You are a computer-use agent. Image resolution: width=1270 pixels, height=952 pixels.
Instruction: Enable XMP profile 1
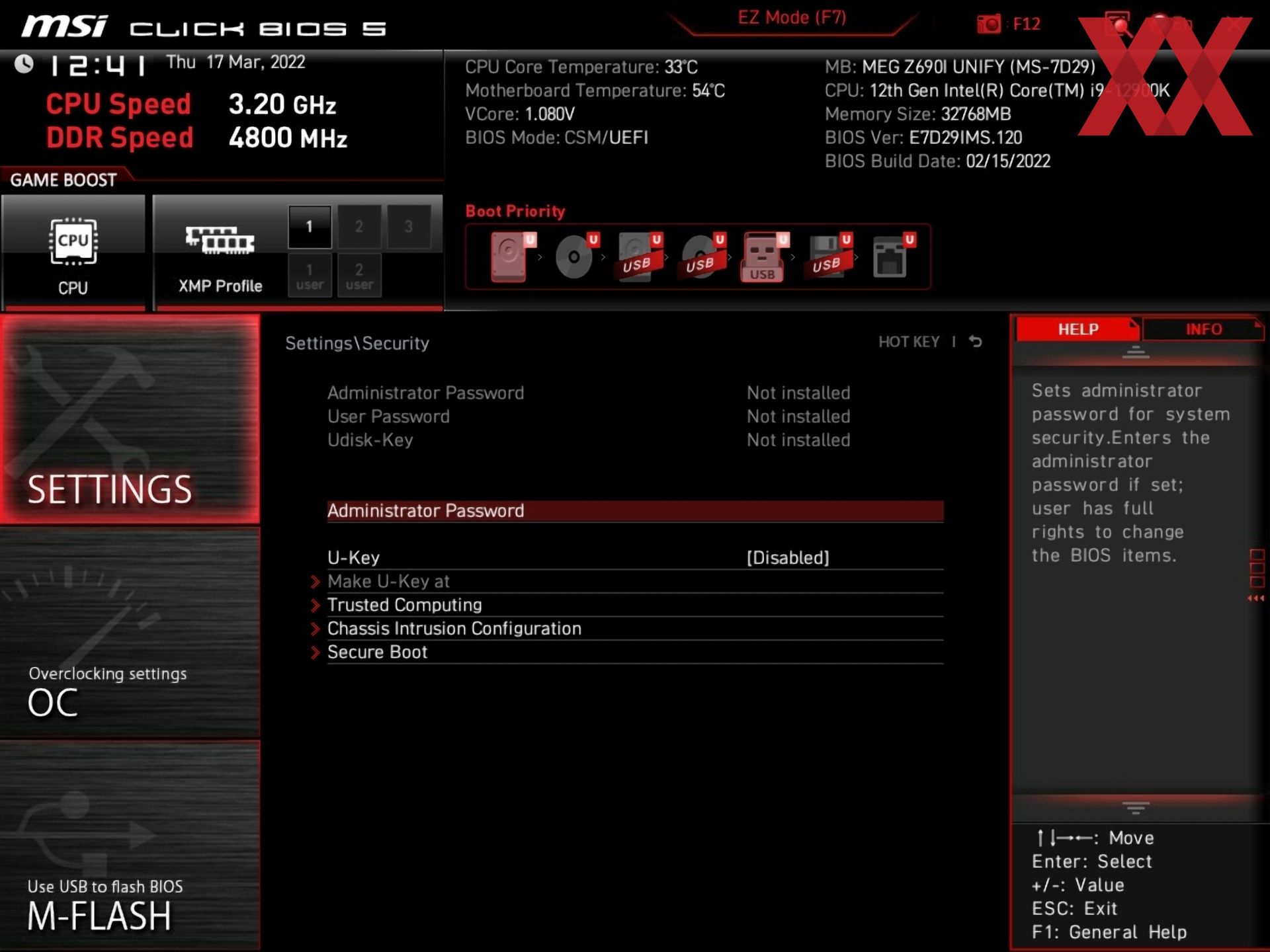[x=310, y=227]
